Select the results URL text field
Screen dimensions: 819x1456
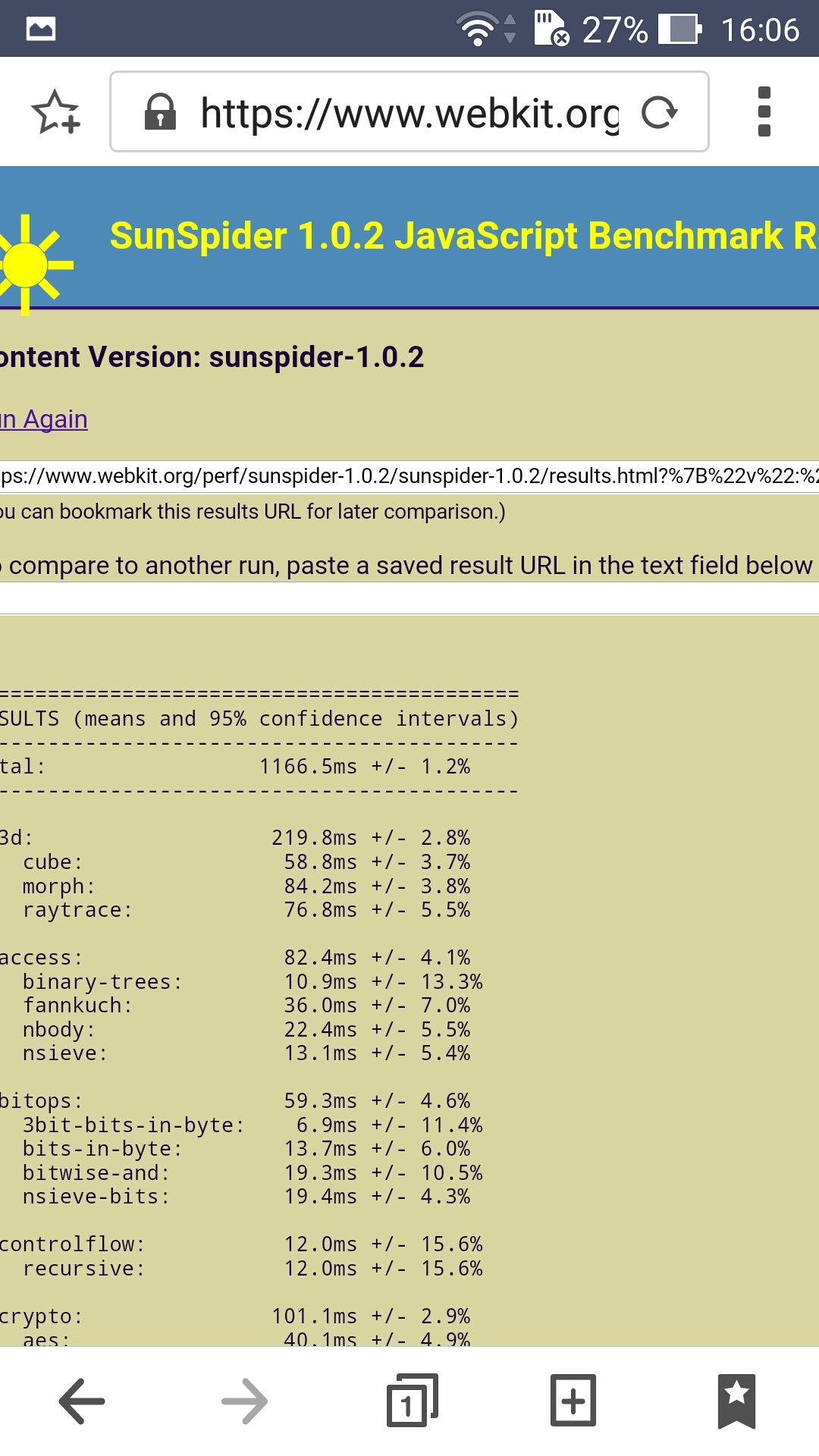point(409,476)
